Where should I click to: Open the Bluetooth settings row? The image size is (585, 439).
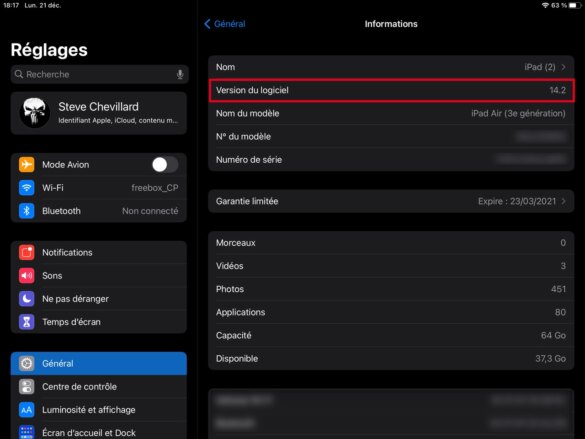[x=99, y=211]
